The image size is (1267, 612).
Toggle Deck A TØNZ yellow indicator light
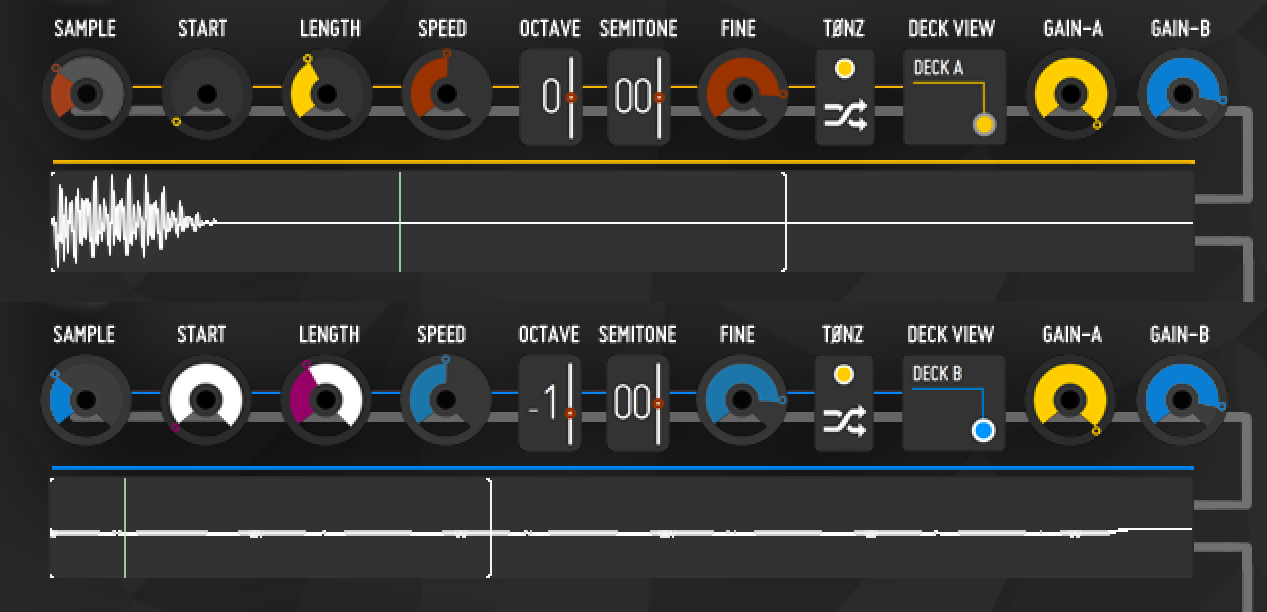click(844, 69)
